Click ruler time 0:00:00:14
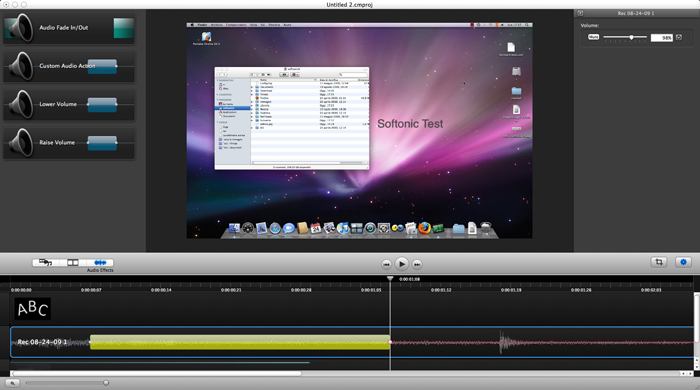The image size is (700, 390). [x=161, y=290]
